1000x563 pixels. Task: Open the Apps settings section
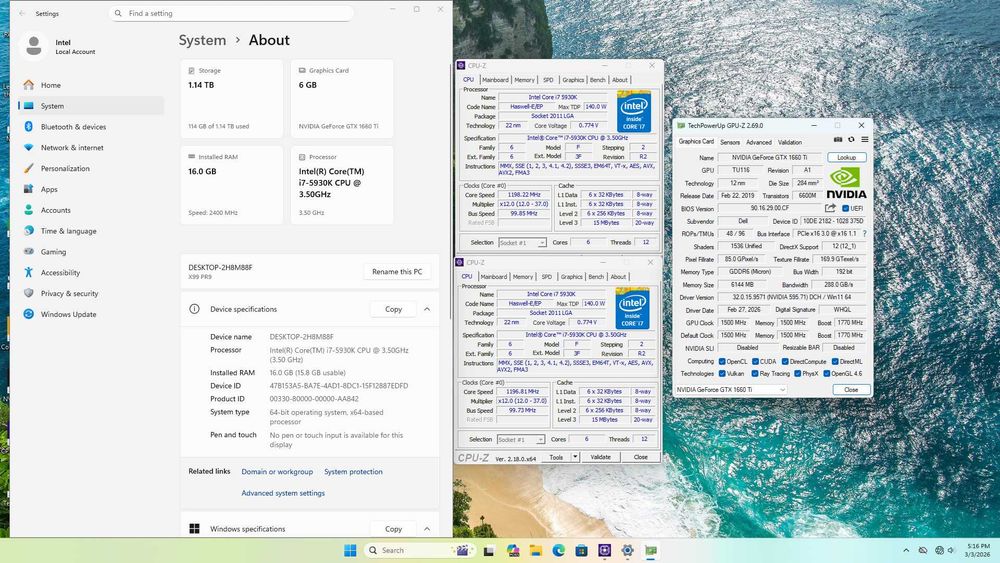[91, 189]
